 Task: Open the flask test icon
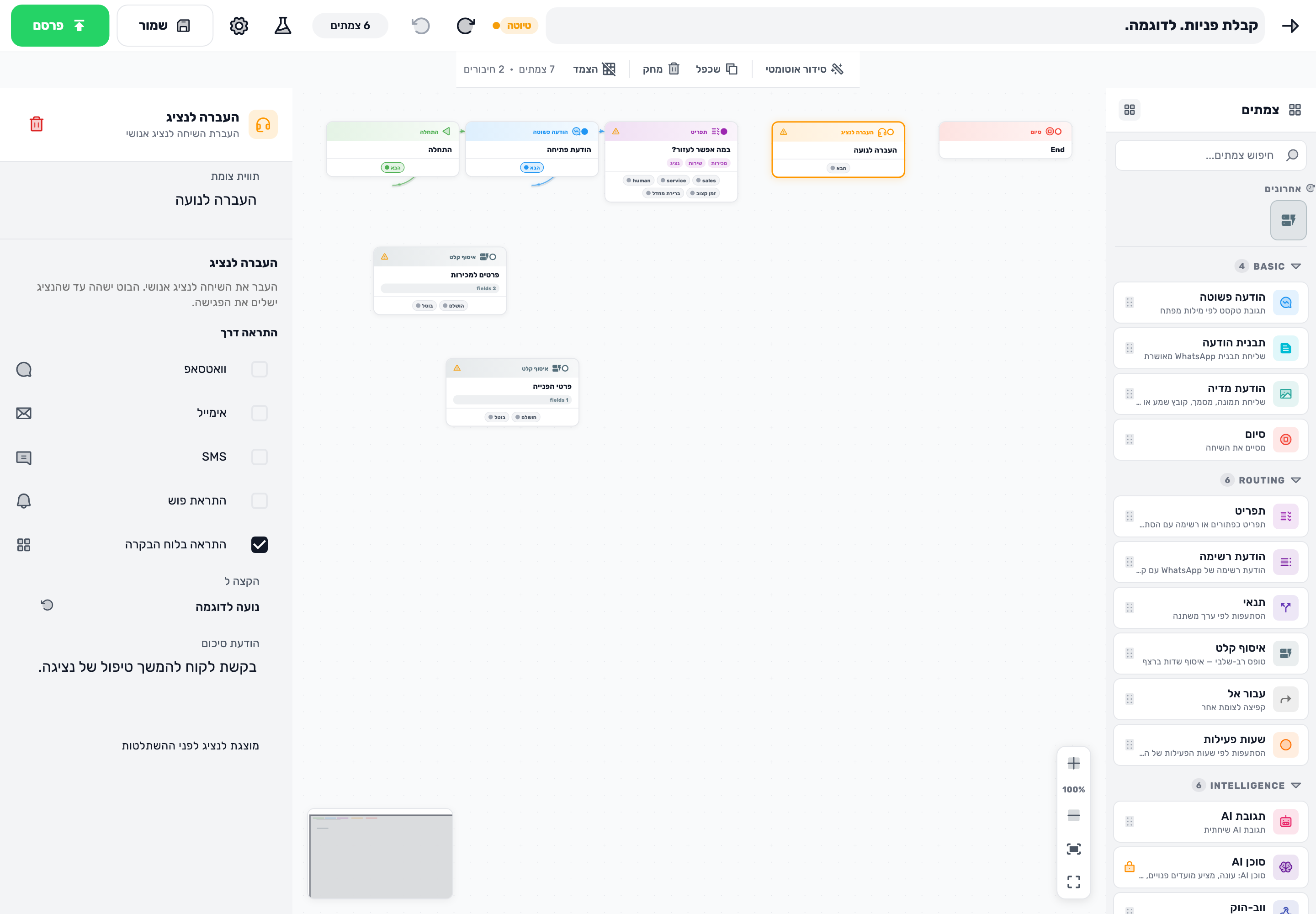(283, 26)
